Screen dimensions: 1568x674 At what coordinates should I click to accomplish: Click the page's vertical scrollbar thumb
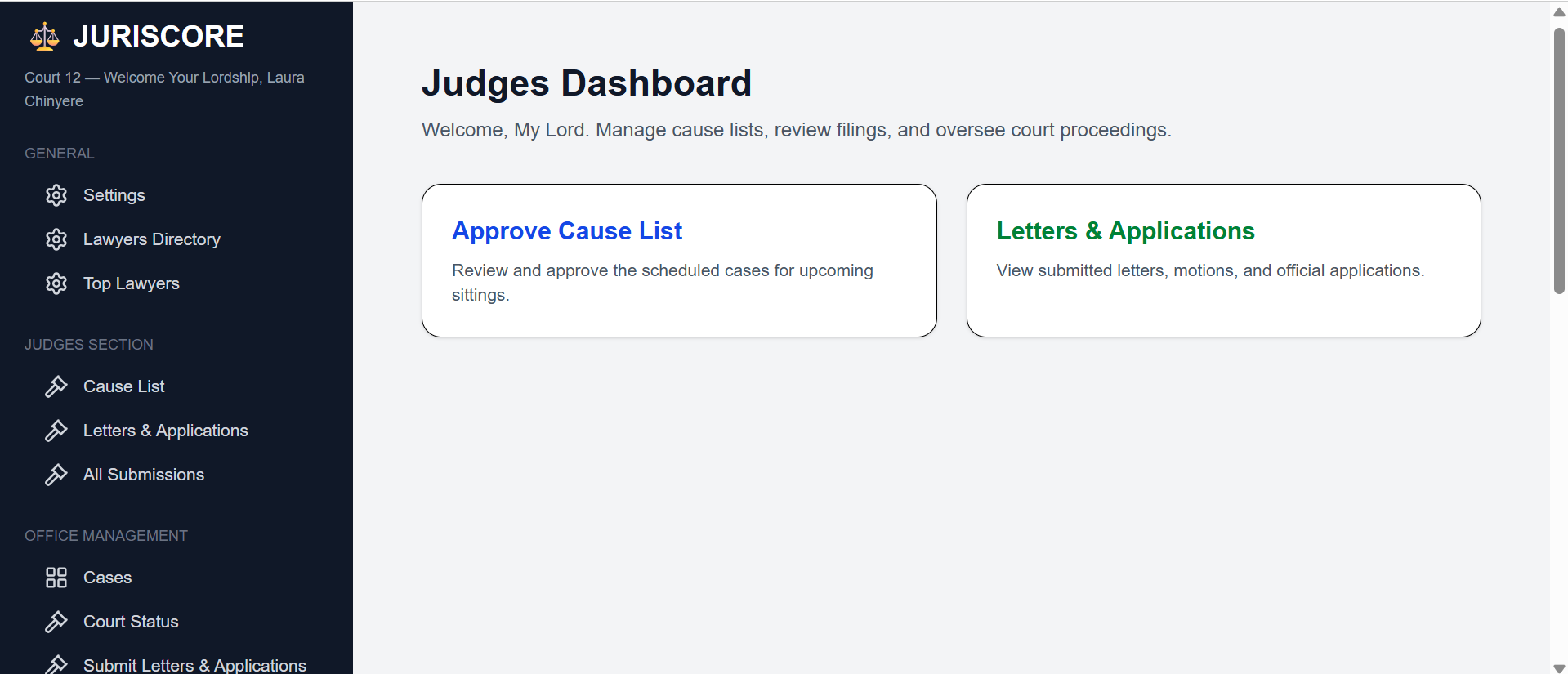click(x=1559, y=161)
